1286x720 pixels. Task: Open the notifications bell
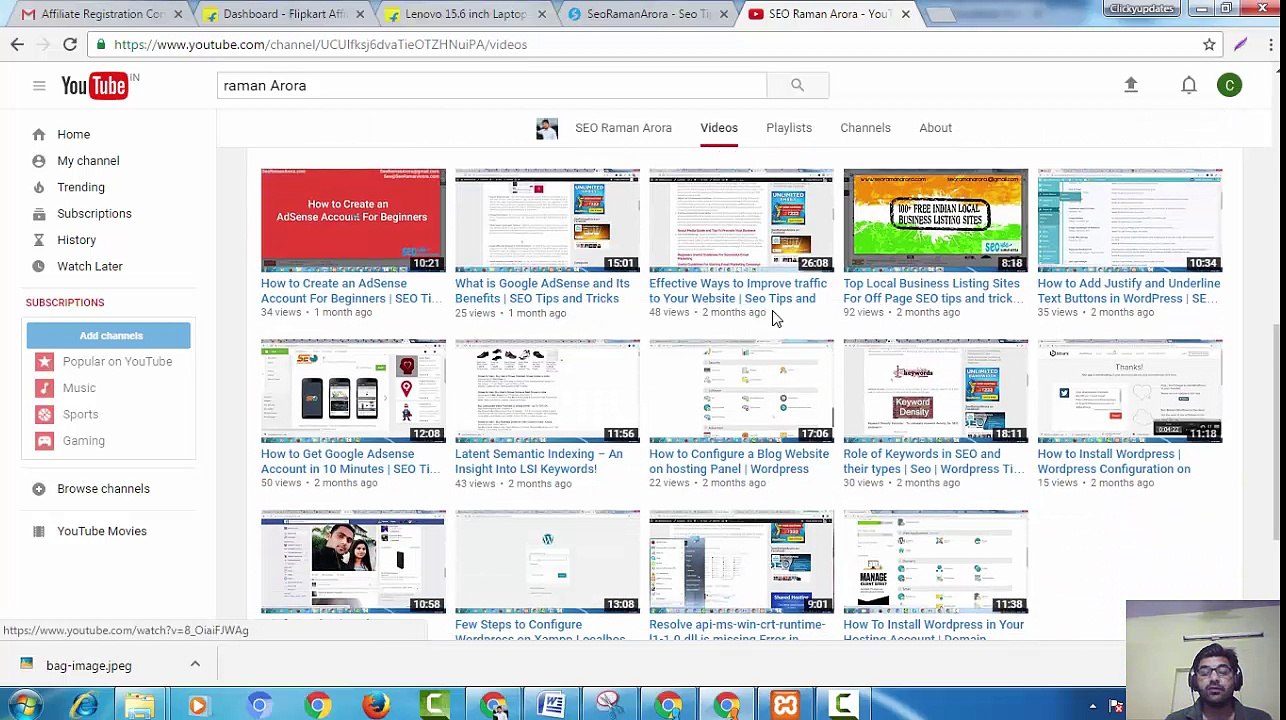tap(1188, 85)
